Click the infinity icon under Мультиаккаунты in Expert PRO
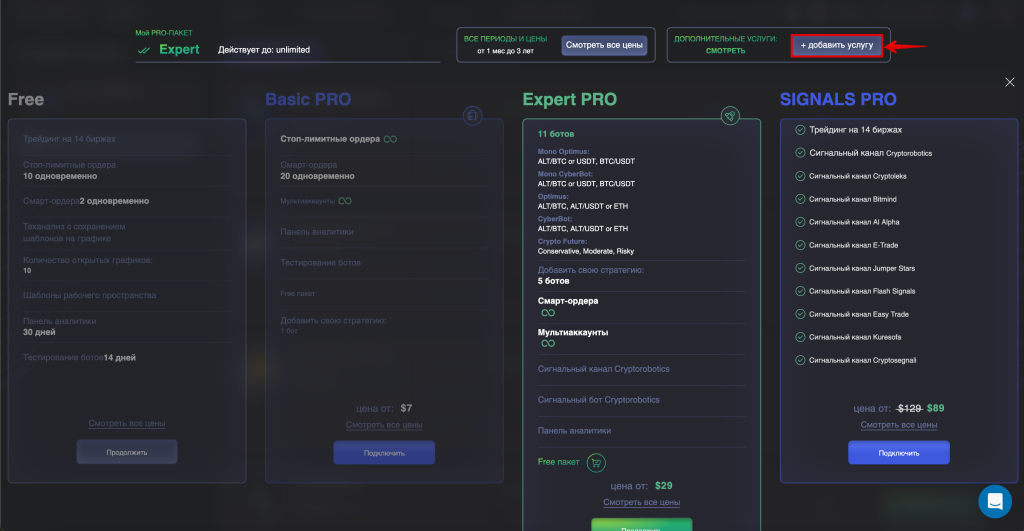Screen dimensions: 1024x531 point(548,344)
